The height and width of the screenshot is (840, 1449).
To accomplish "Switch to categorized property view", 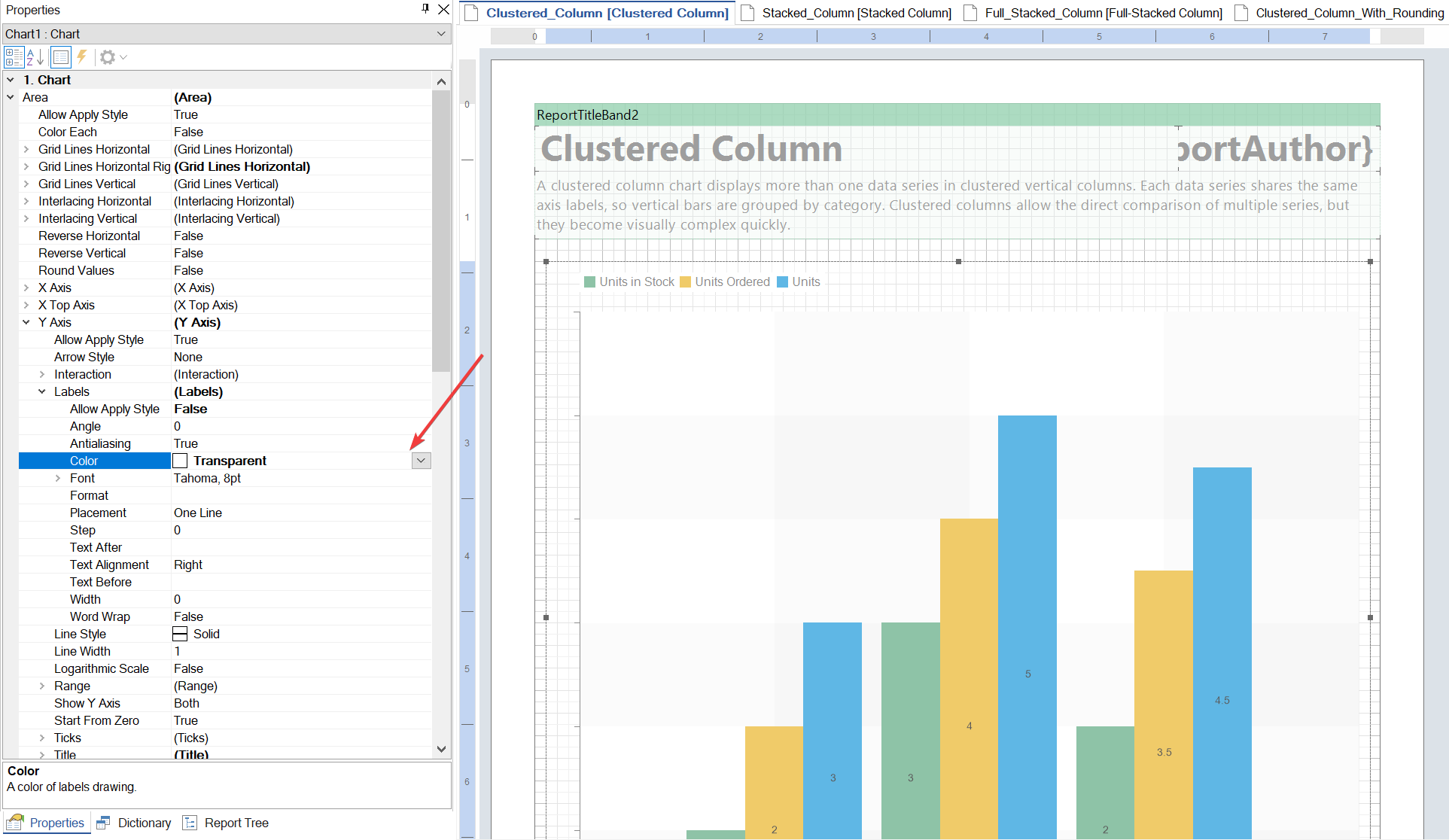I will click(x=14, y=57).
